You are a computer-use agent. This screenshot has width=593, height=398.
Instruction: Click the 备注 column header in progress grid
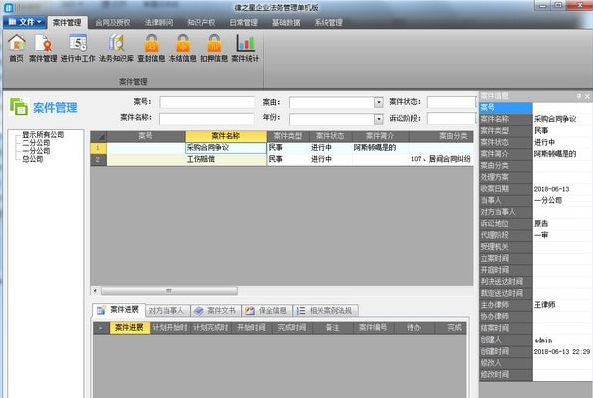click(x=333, y=328)
